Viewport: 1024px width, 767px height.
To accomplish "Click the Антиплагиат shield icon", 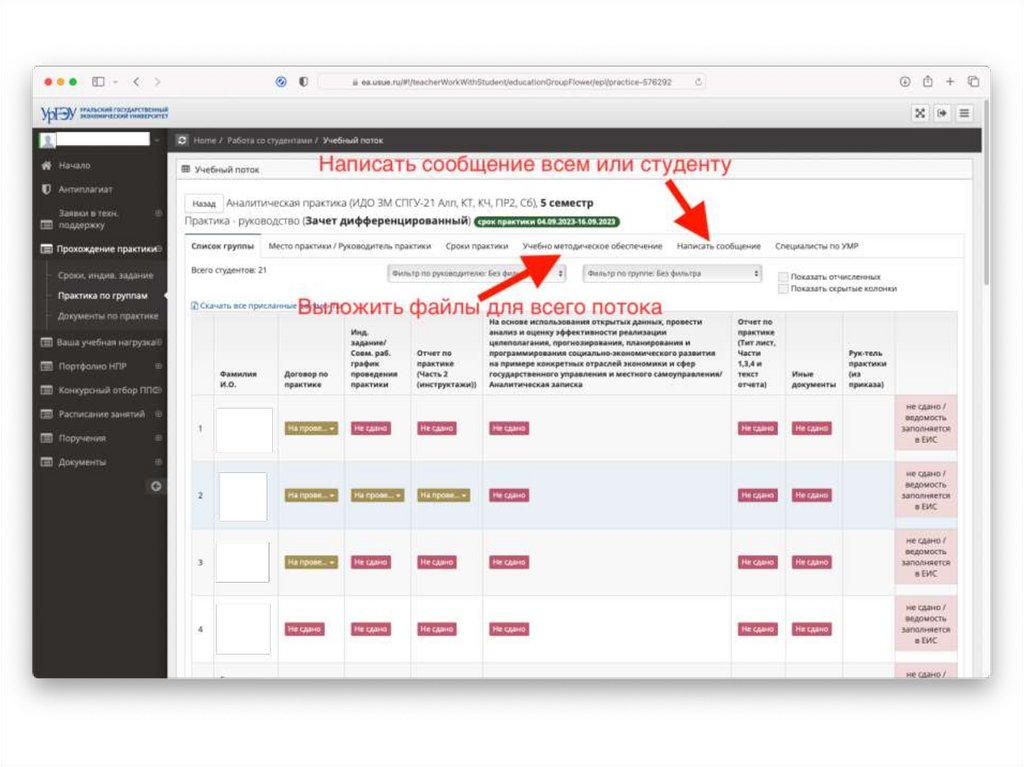I will 46,189.
